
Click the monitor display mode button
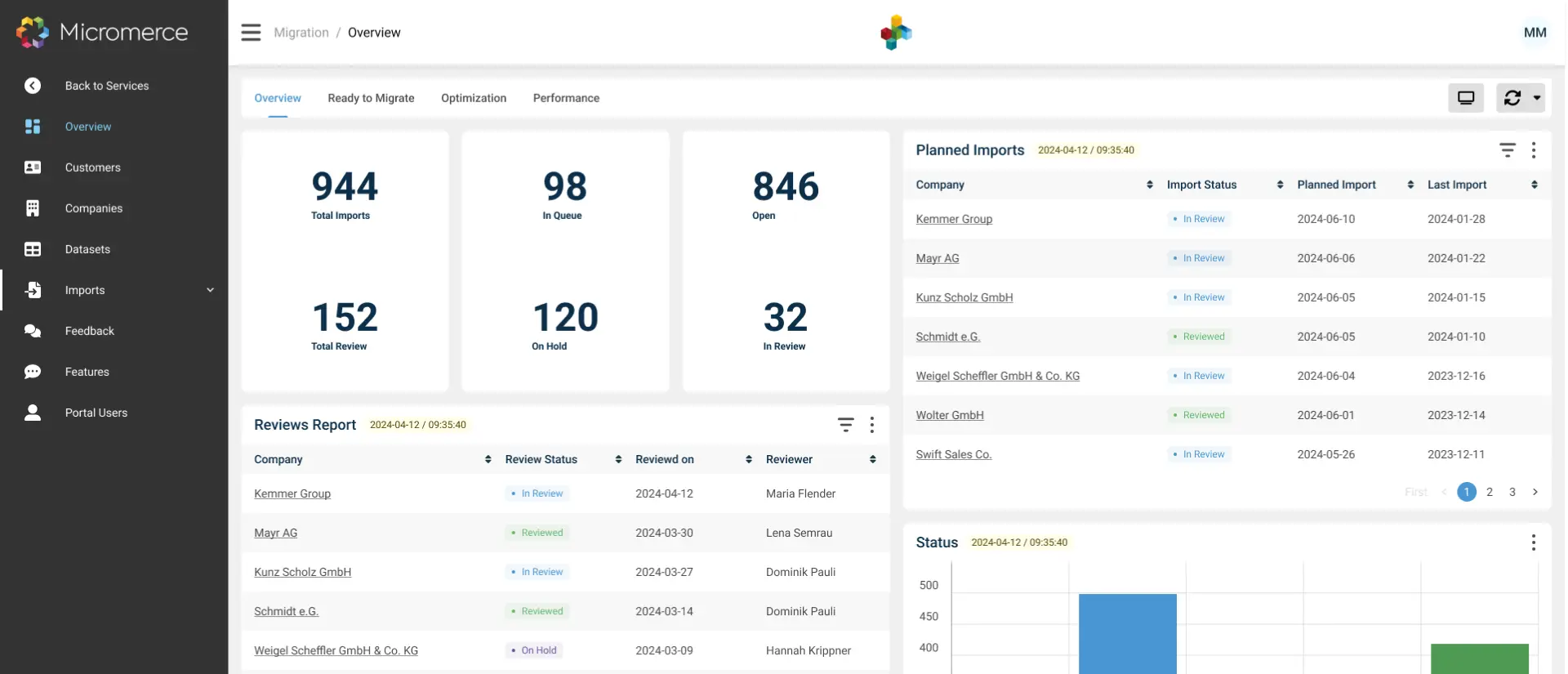[x=1466, y=98]
